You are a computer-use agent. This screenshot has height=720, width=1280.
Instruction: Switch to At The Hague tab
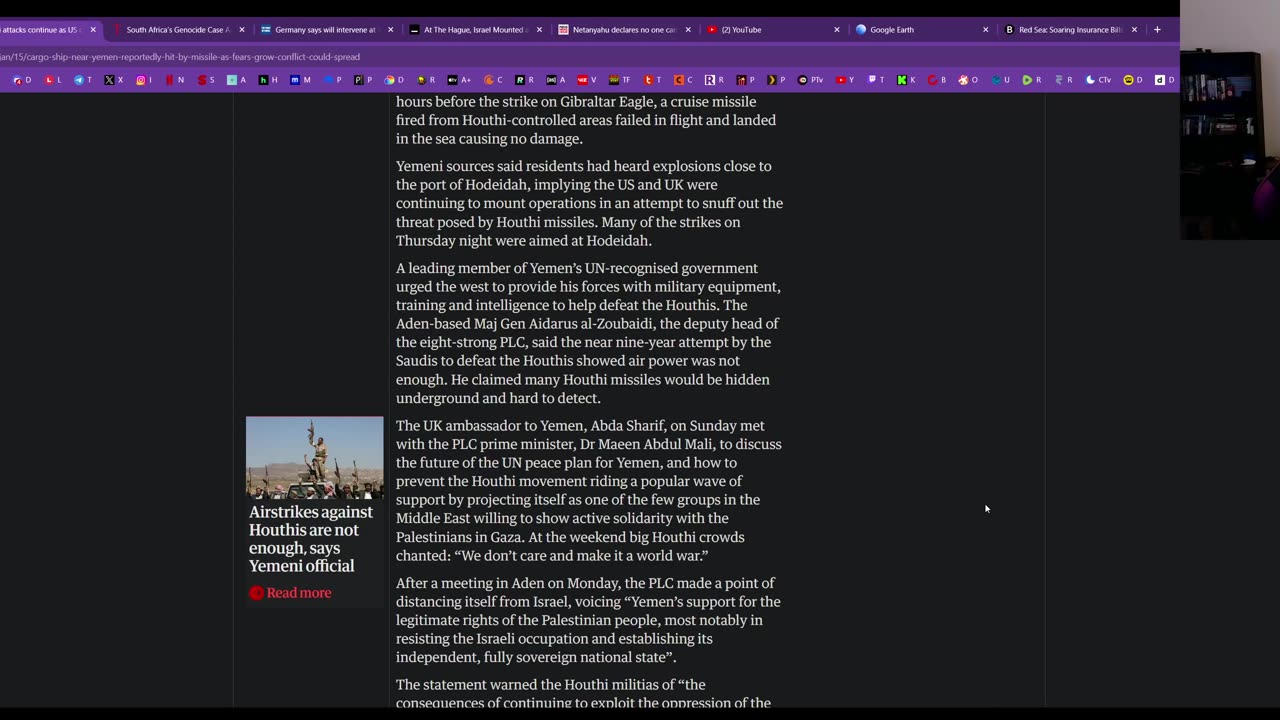(x=474, y=30)
